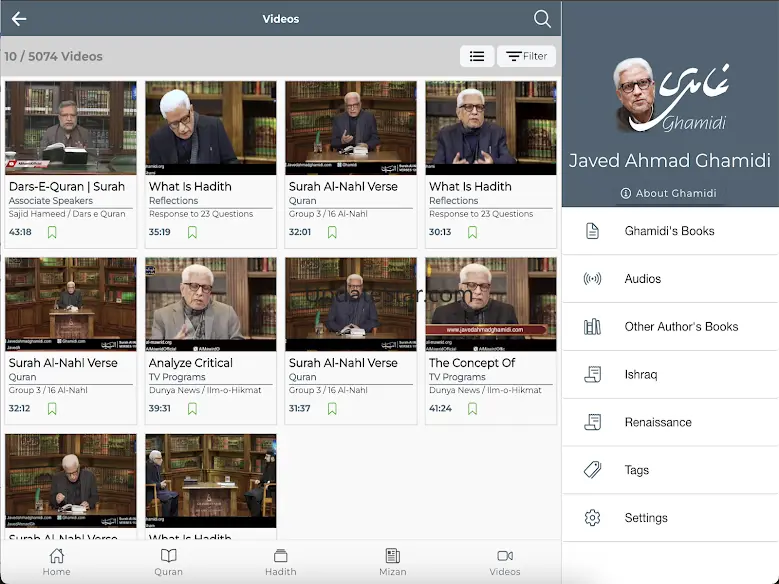Switch to the Quran tab
Image resolution: width=779 pixels, height=584 pixels.
(168, 562)
